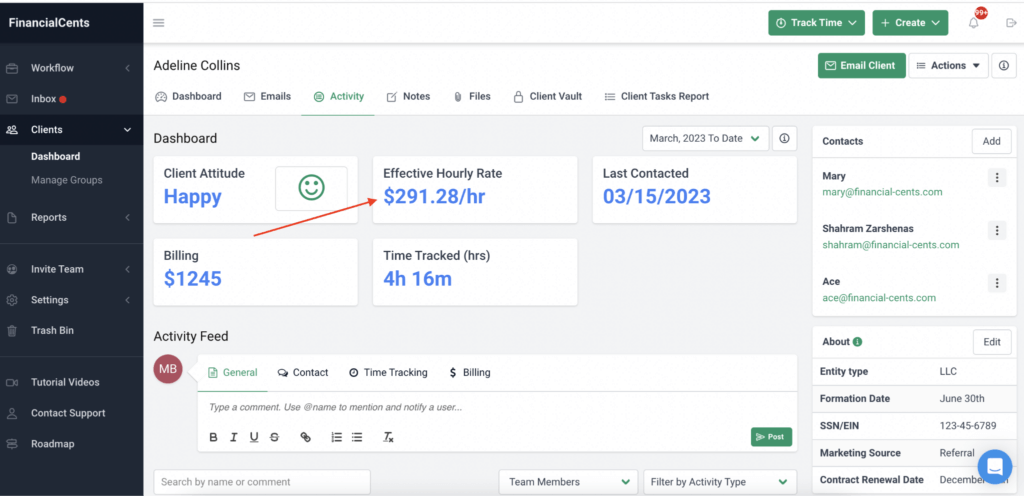The width and height of the screenshot is (1024, 496).
Task: Open options menu for Mary contact
Action: pyautogui.click(x=996, y=178)
